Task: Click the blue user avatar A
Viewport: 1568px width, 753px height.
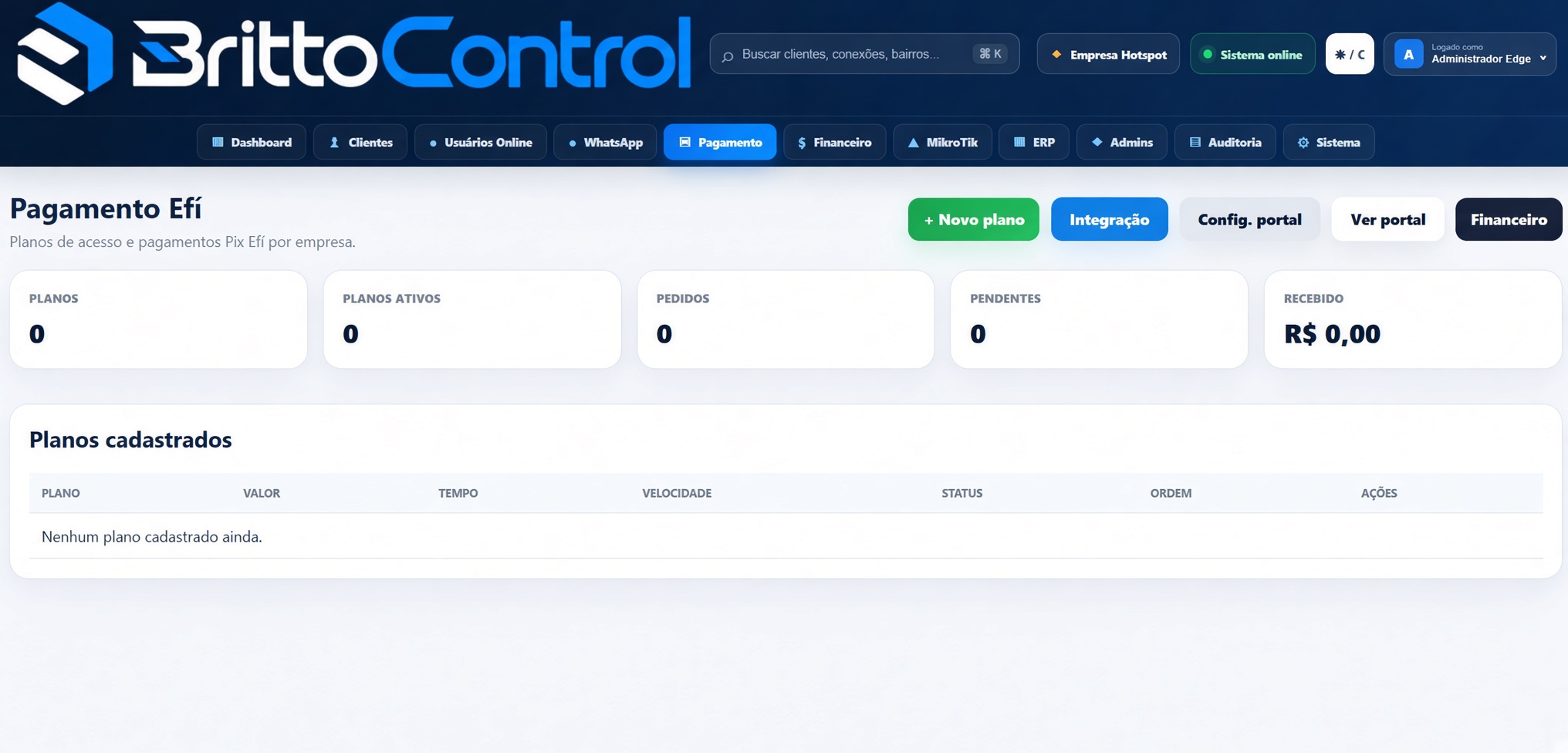Action: (1408, 54)
